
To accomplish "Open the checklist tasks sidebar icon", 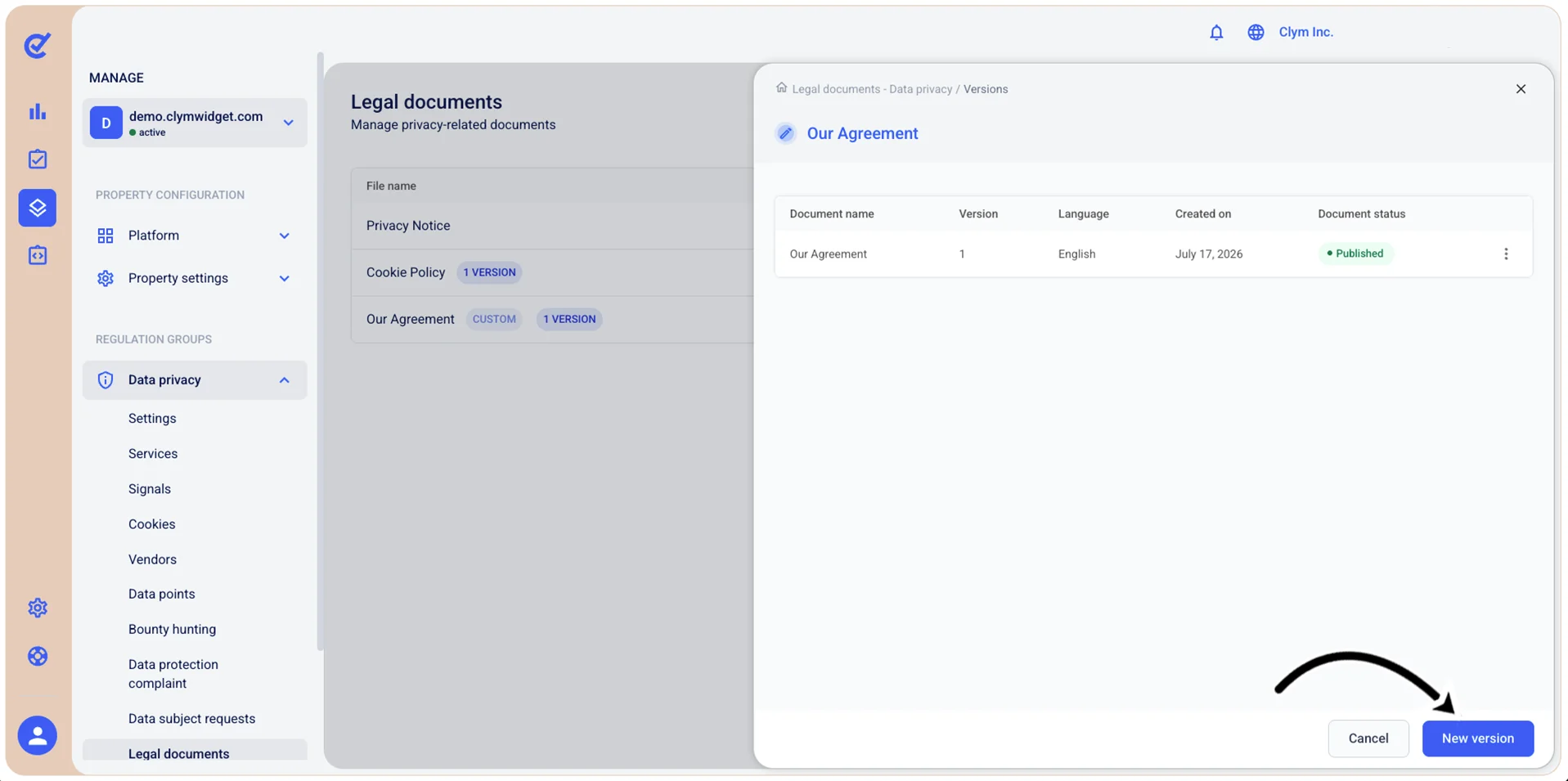I will point(38,159).
